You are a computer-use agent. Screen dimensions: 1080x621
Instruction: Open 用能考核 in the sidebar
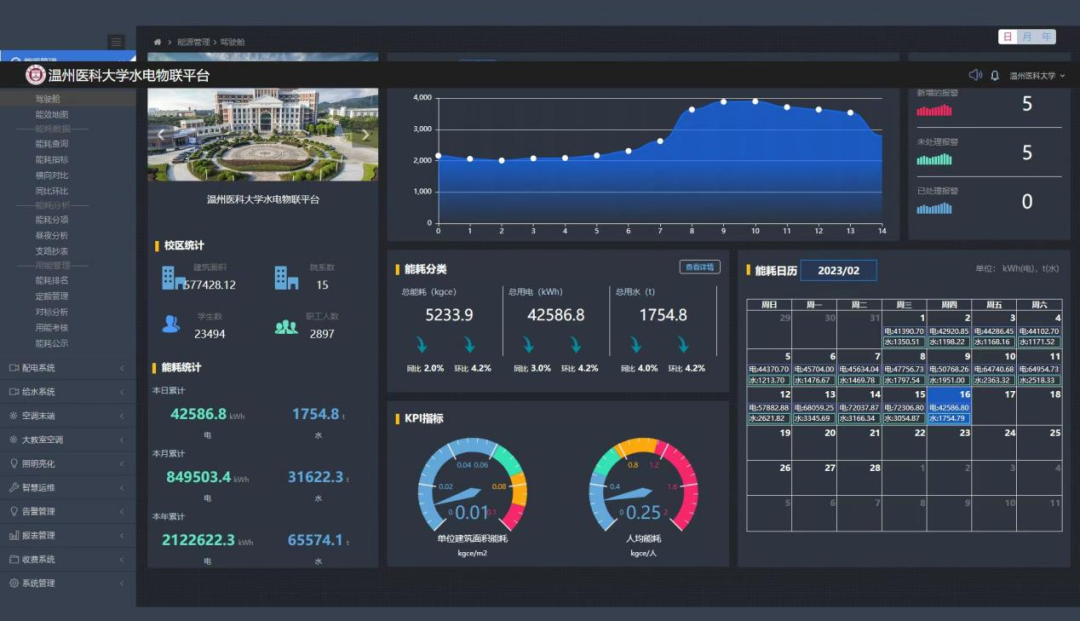[x=52, y=328]
